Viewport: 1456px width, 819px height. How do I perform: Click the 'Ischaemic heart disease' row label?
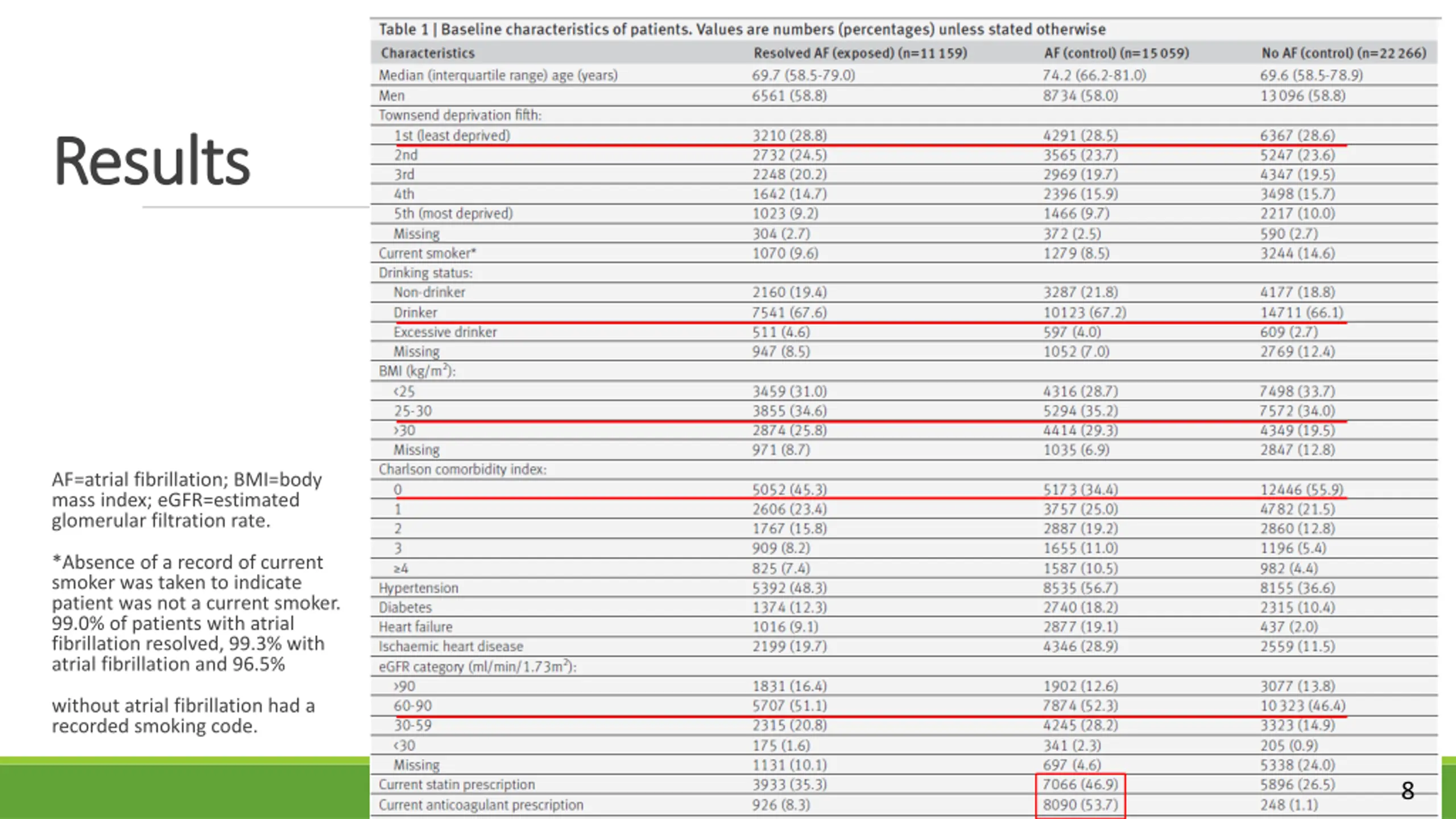[451, 647]
